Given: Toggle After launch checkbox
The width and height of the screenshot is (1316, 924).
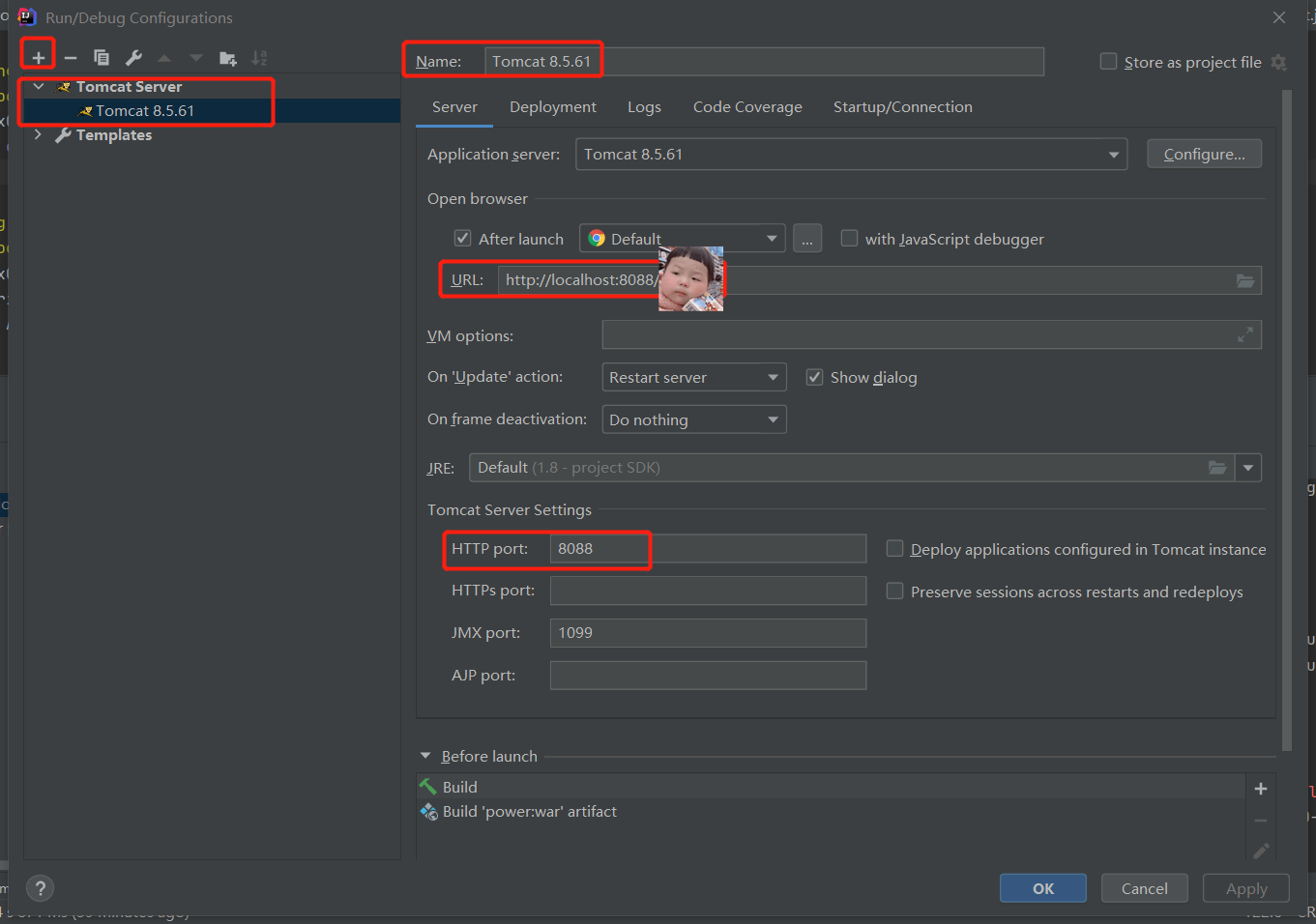Looking at the screenshot, I should click(462, 238).
